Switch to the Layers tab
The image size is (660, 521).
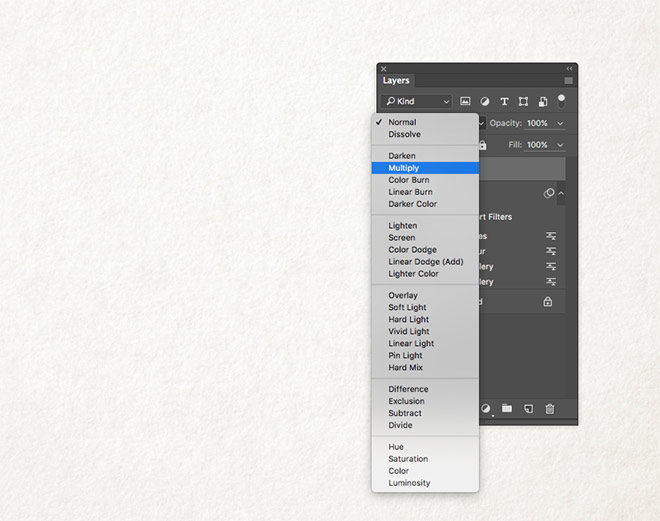click(396, 80)
